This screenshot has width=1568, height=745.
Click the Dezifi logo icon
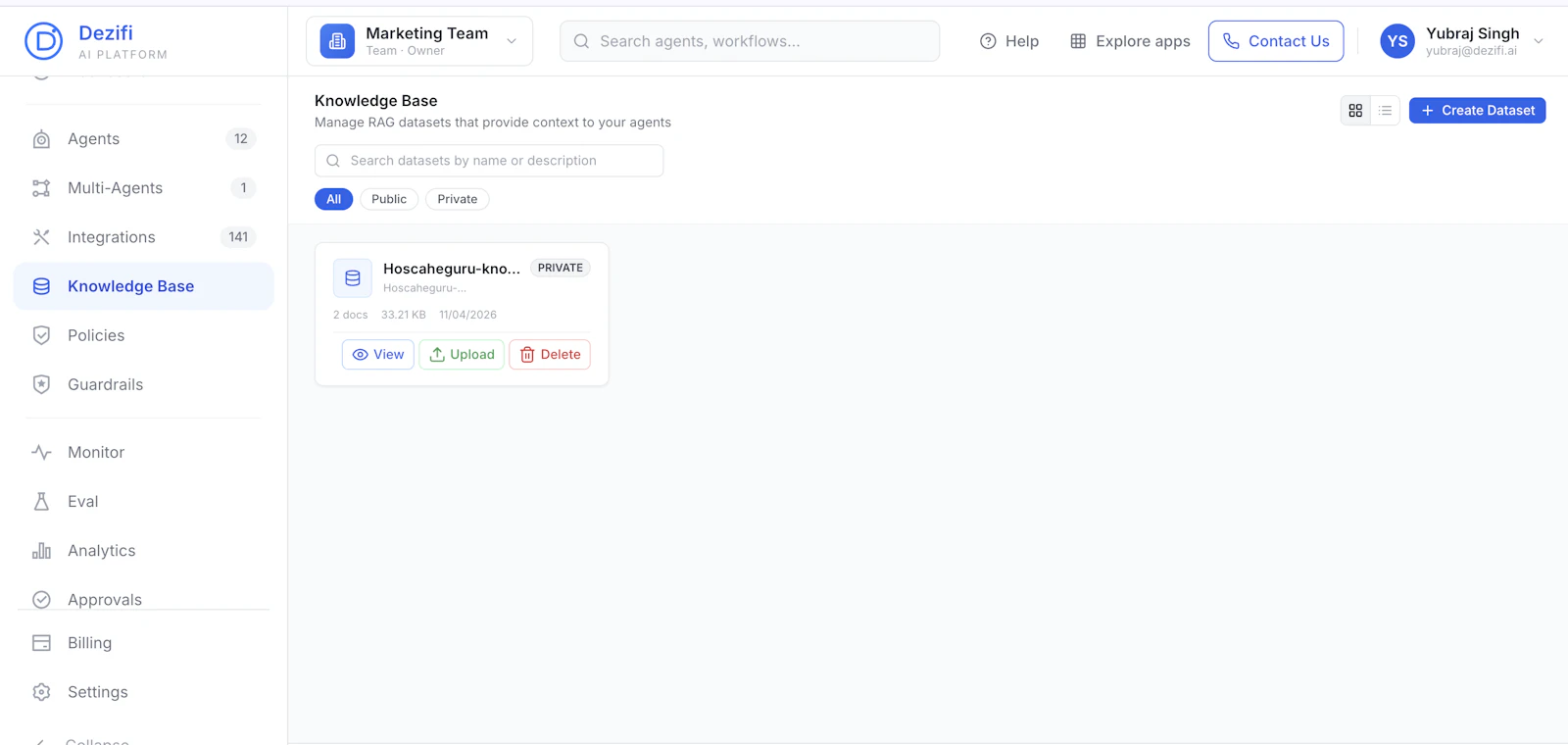coord(43,41)
